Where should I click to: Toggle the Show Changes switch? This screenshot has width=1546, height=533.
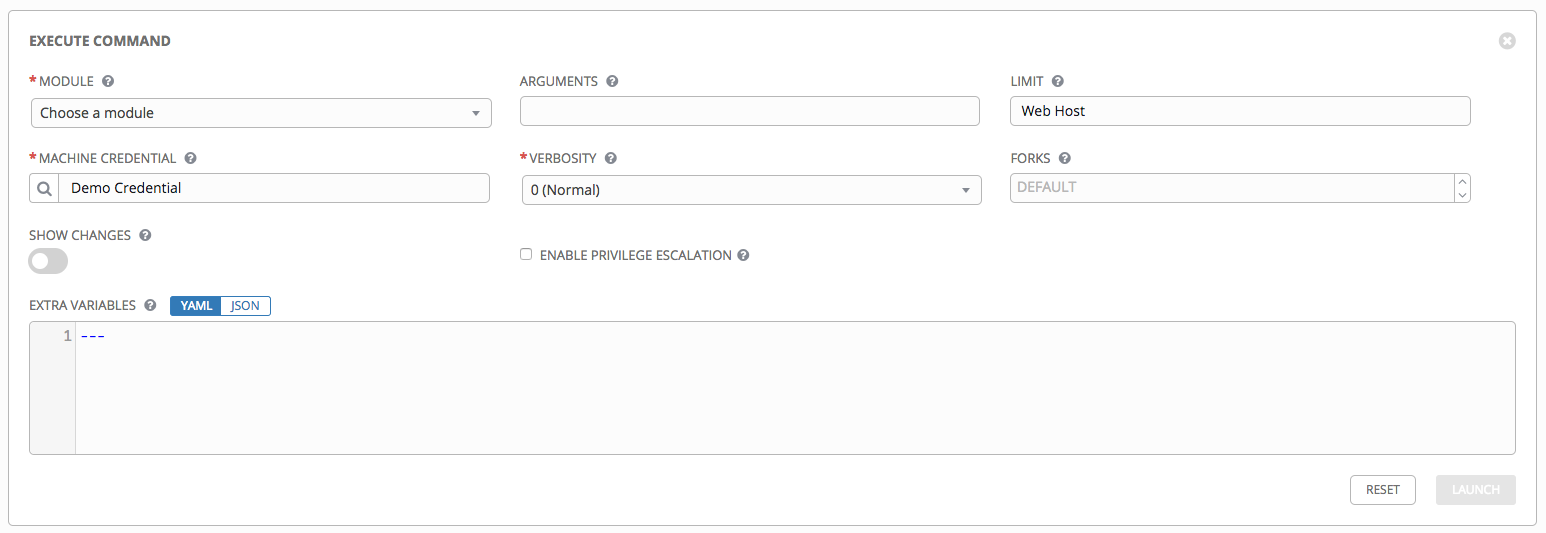48,261
